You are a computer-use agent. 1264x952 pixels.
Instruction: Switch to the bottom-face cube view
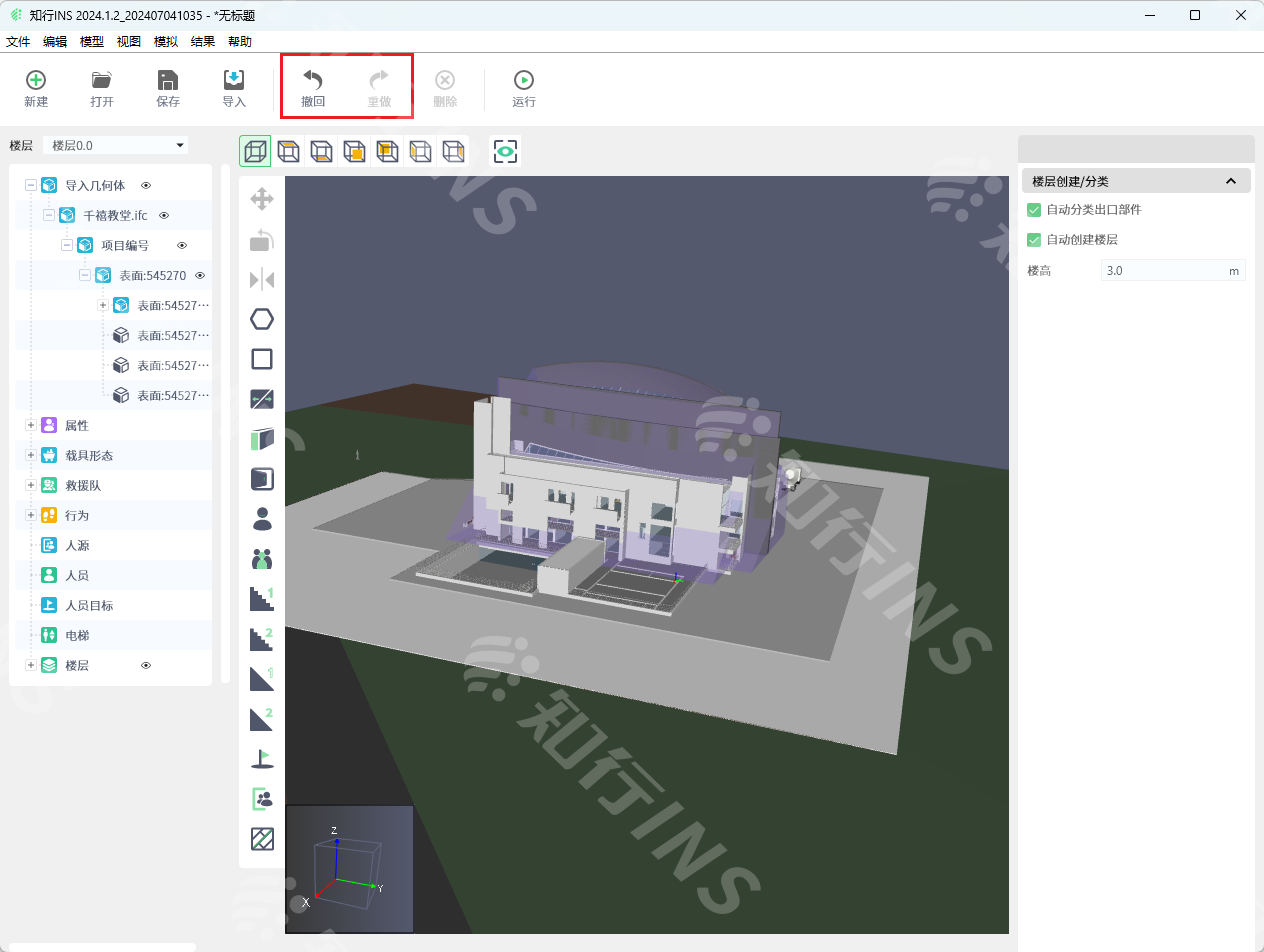tap(321, 151)
